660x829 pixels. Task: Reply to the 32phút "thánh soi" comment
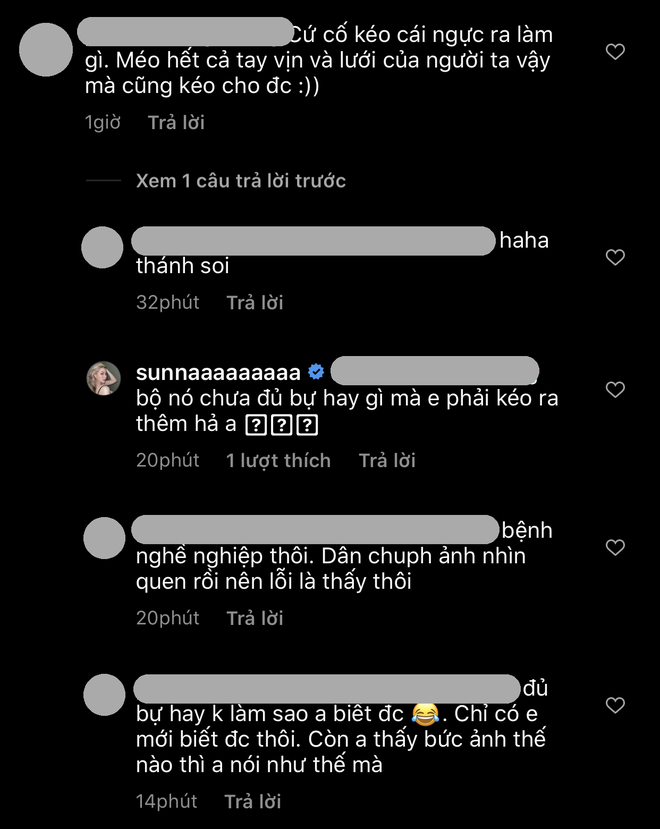pos(255,302)
